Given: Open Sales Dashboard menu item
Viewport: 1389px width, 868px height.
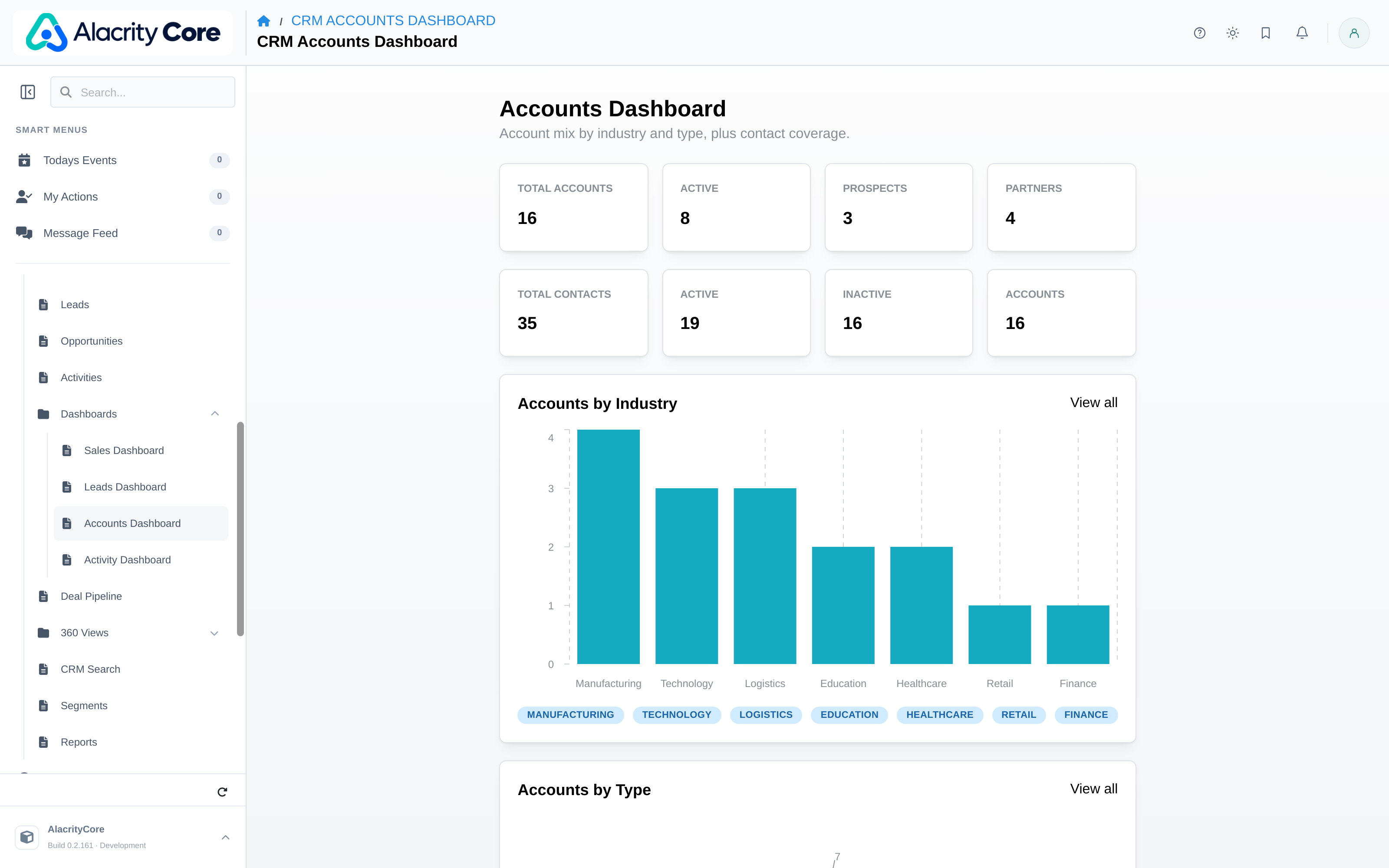Looking at the screenshot, I should coord(141,450).
